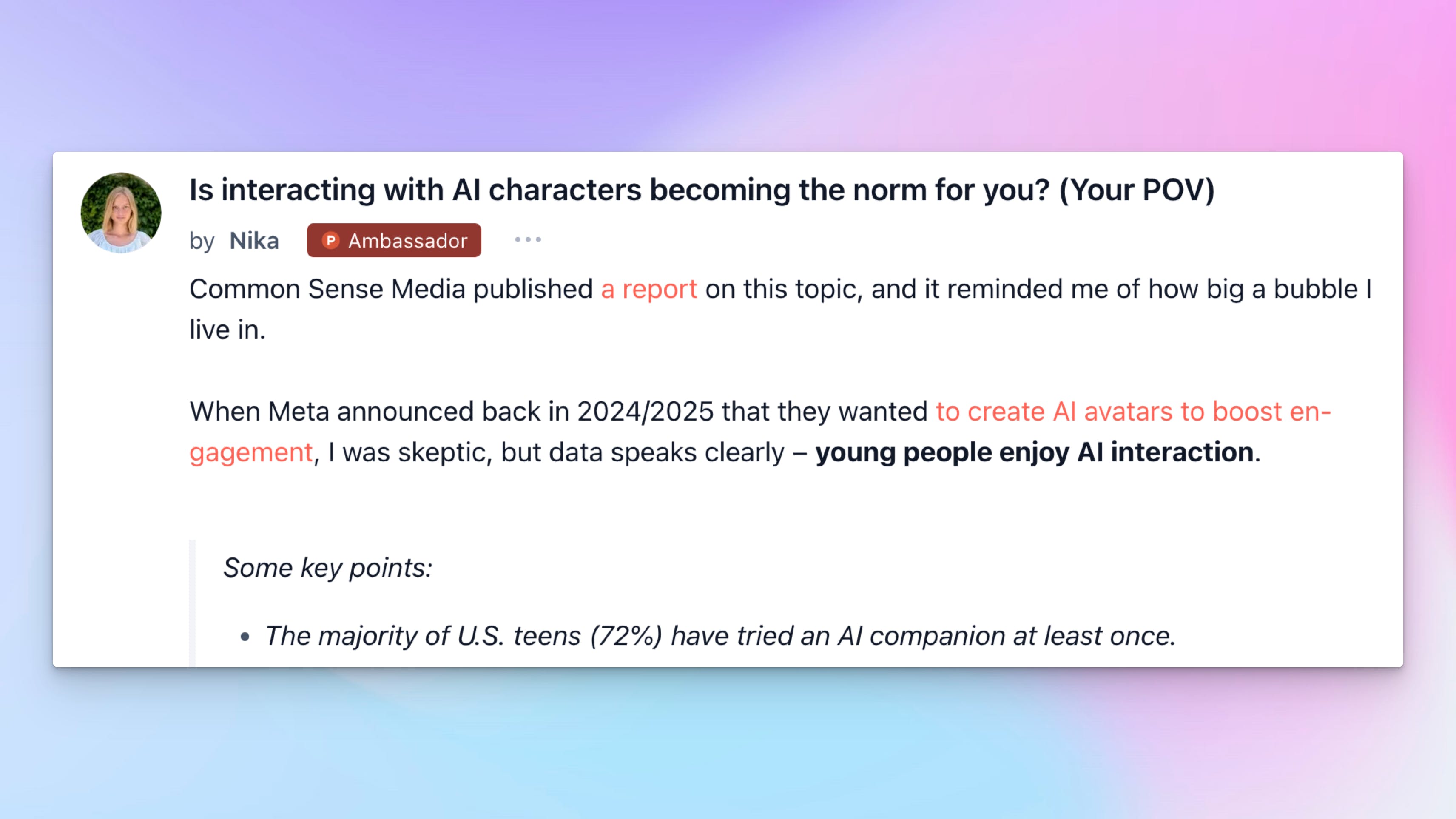1456x819 pixels.
Task: Visit the author name Nika
Action: click(254, 241)
